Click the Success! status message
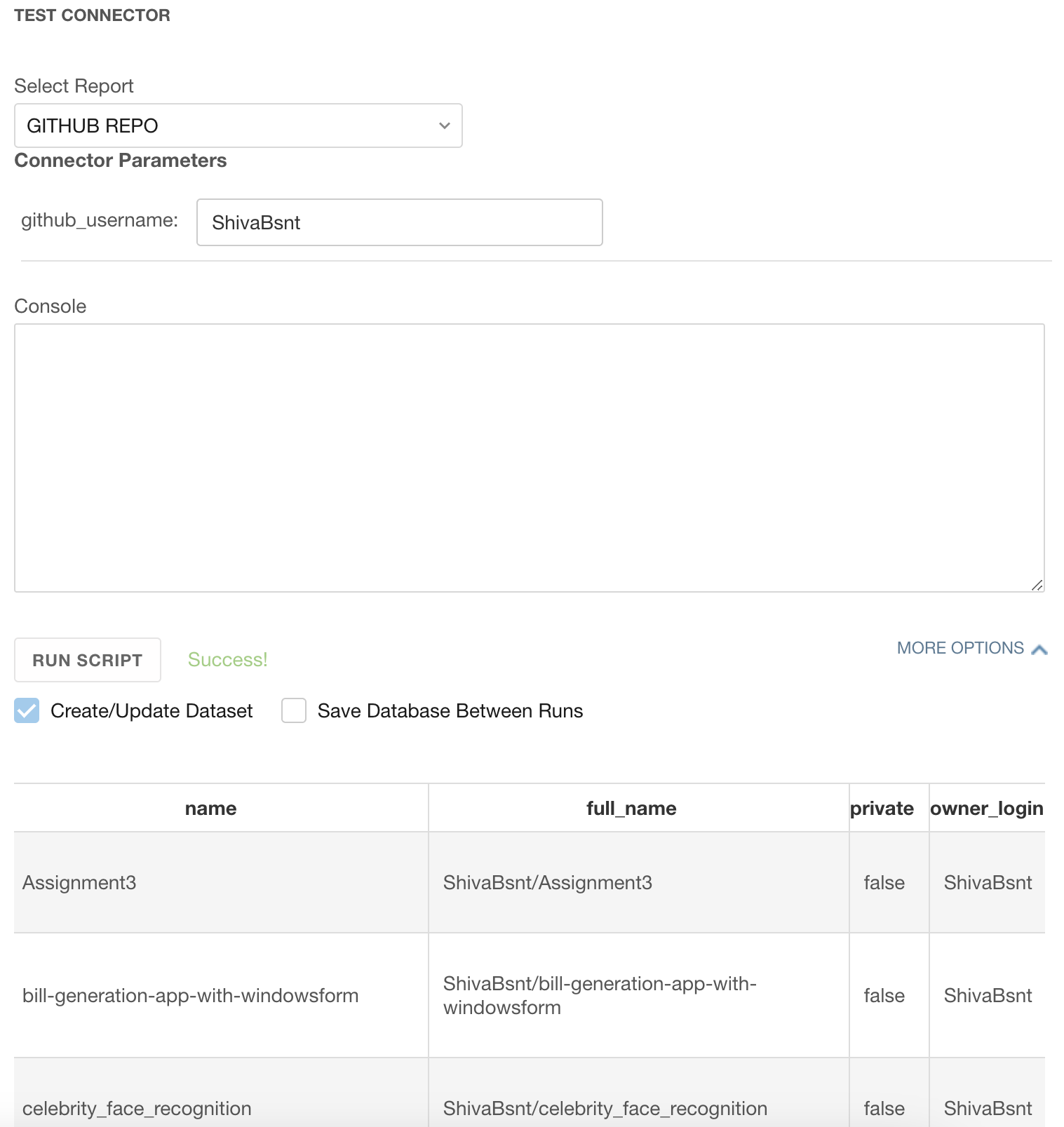This screenshot has height=1127, width=1064. pos(227,660)
